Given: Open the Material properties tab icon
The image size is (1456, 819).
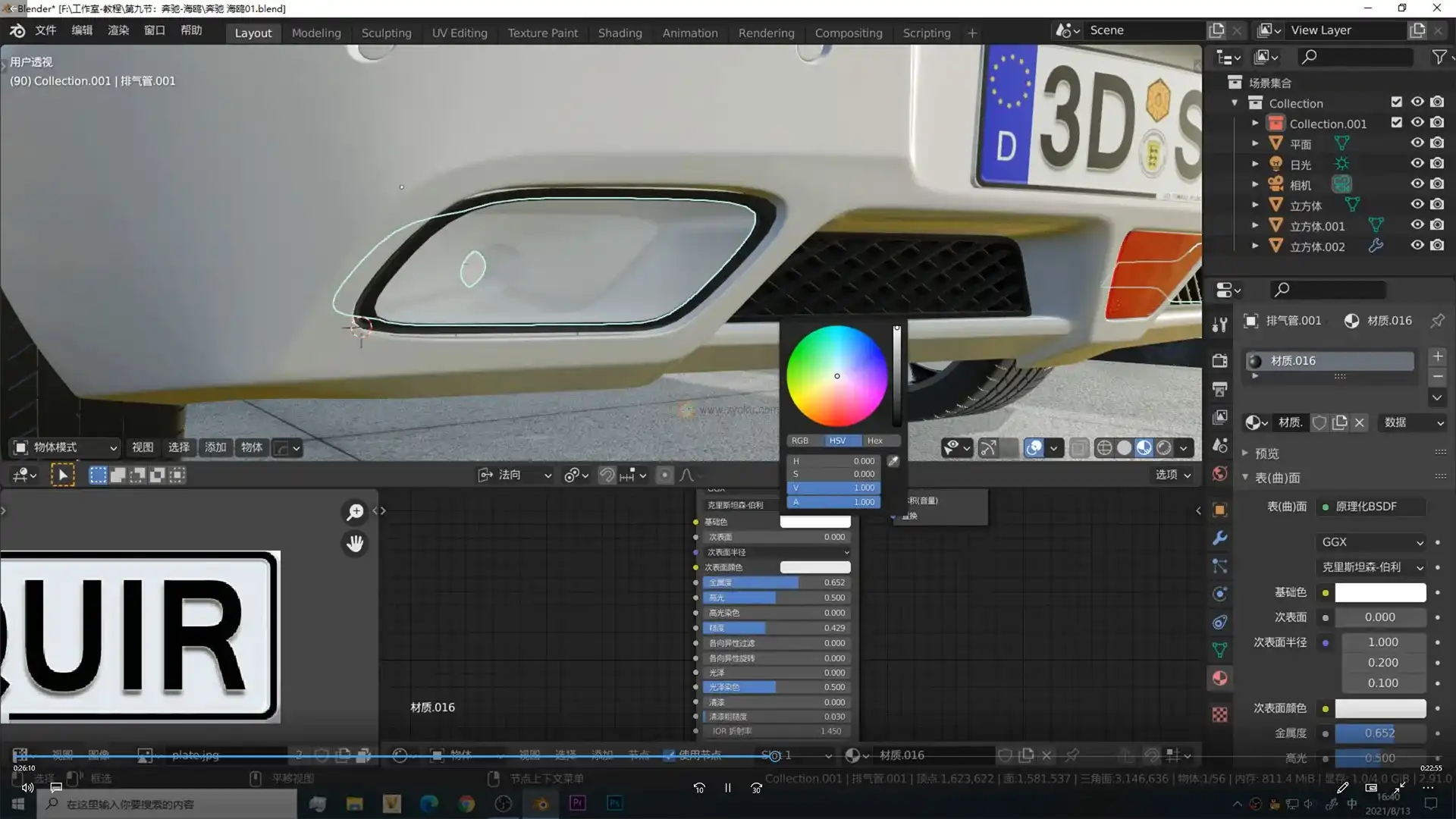Looking at the screenshot, I should (1219, 679).
